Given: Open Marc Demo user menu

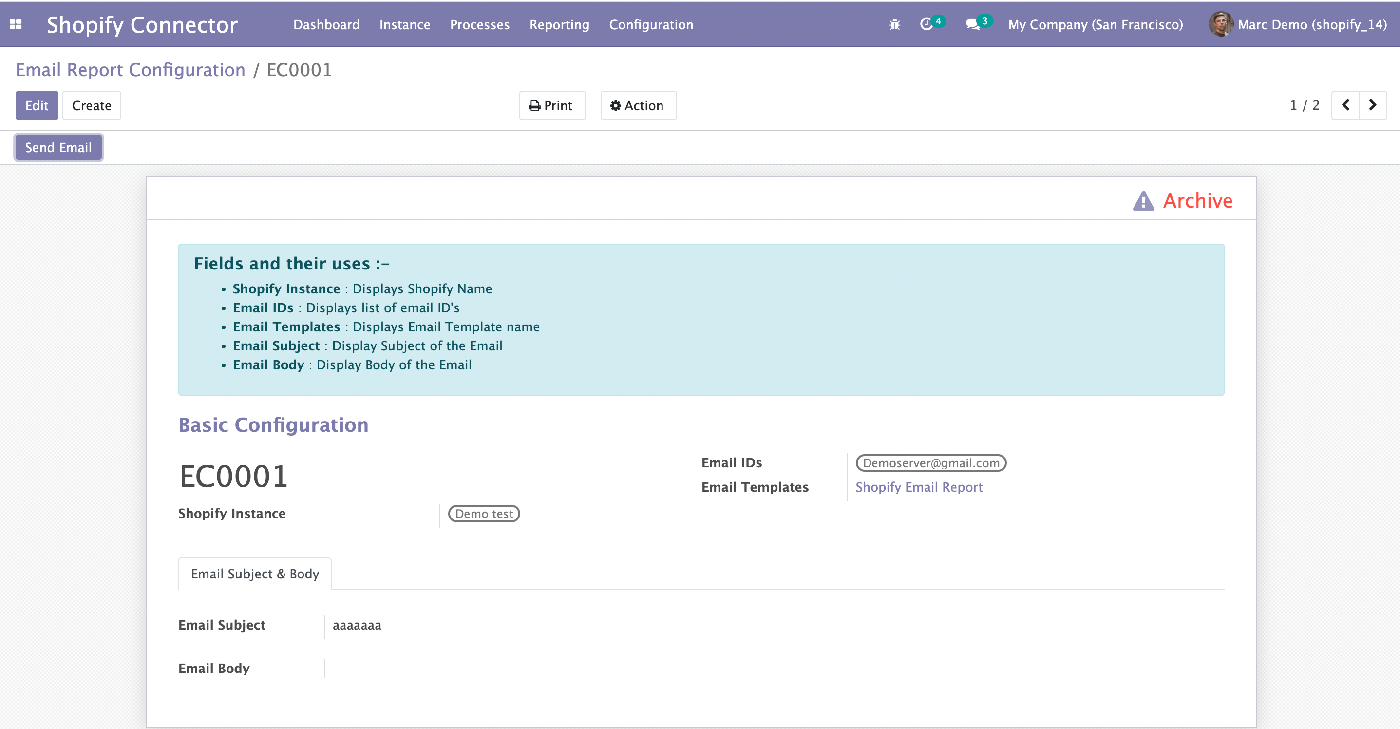Looking at the screenshot, I should 1298,24.
